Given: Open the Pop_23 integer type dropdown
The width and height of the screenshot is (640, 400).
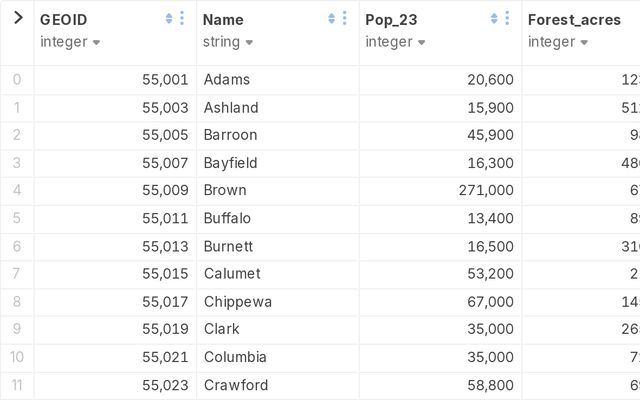Looking at the screenshot, I should 395,42.
